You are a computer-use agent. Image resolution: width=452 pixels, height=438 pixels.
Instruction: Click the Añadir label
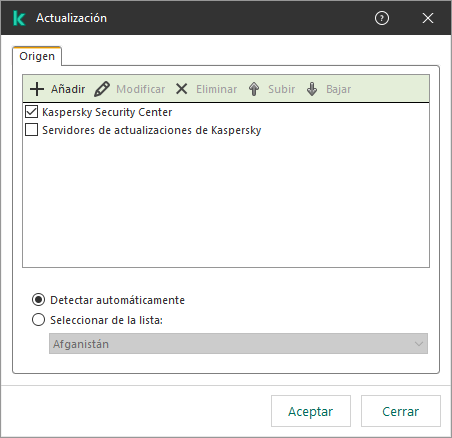[x=68, y=89]
